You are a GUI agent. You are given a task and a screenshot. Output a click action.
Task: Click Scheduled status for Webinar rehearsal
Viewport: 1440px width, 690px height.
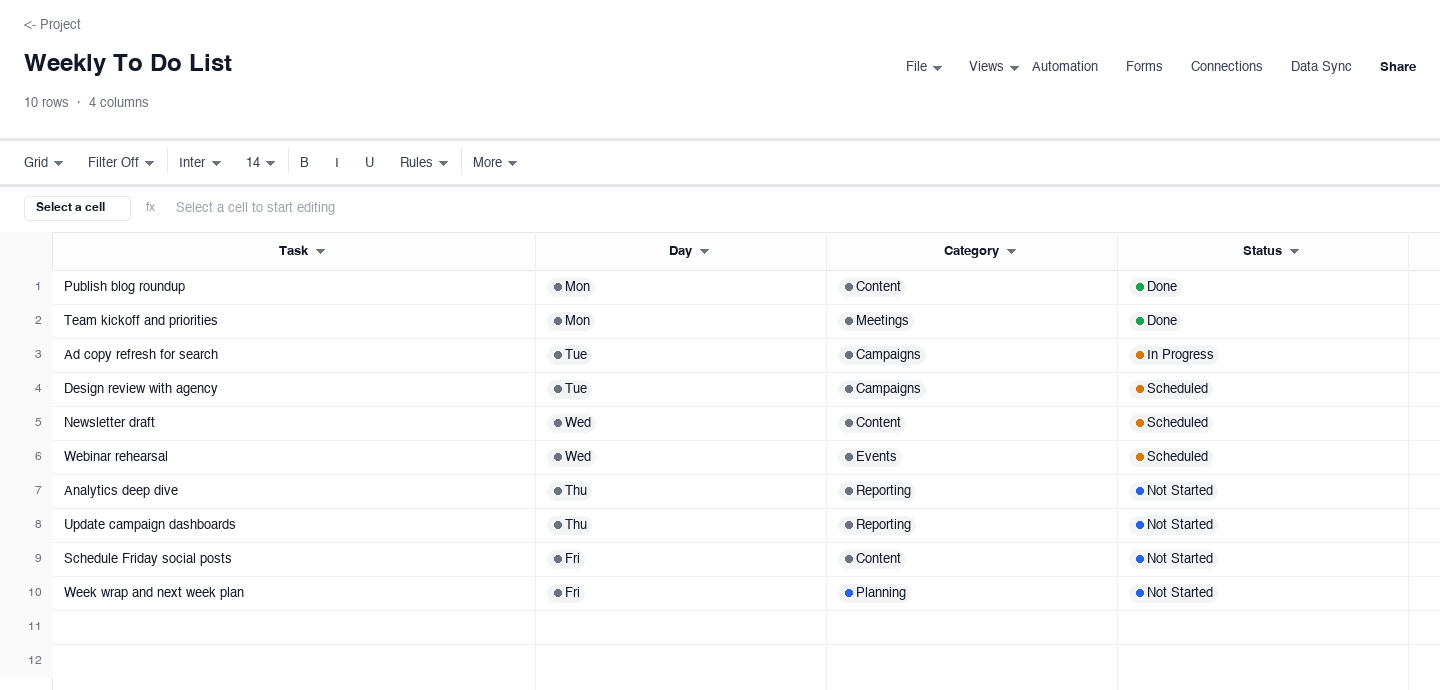point(1172,457)
